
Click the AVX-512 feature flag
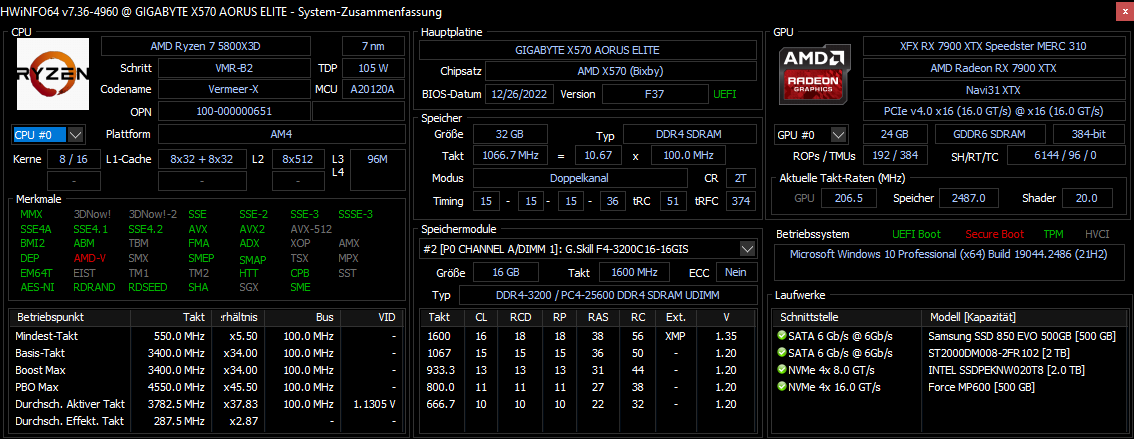(310, 229)
